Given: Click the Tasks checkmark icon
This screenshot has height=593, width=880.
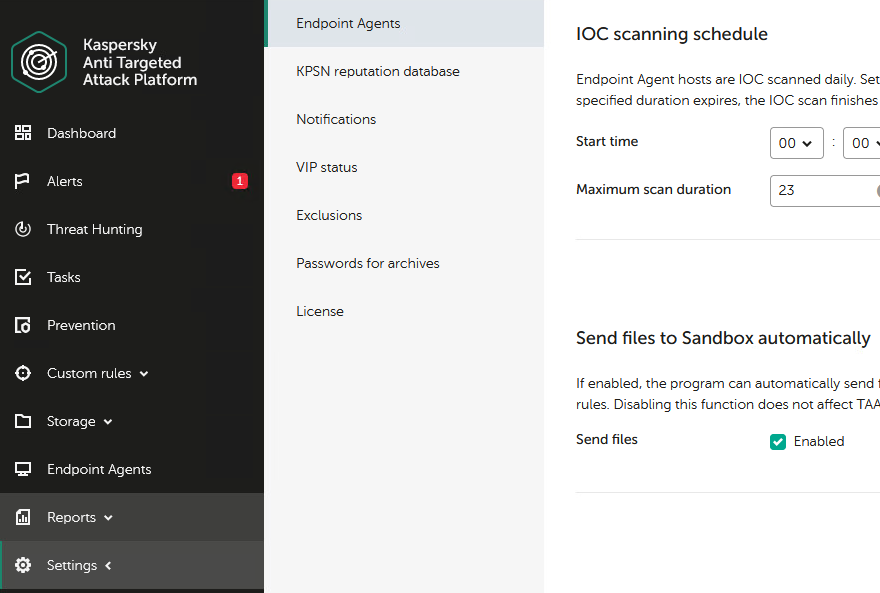Looking at the screenshot, I should [x=23, y=277].
